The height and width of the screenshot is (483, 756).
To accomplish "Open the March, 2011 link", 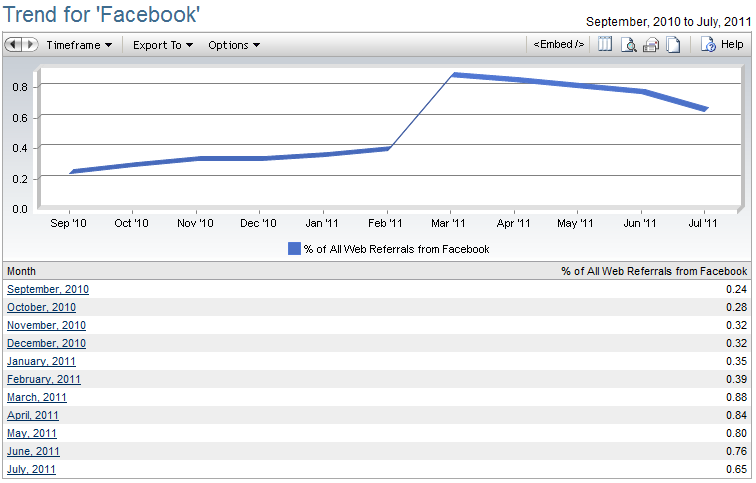I will pos(37,397).
